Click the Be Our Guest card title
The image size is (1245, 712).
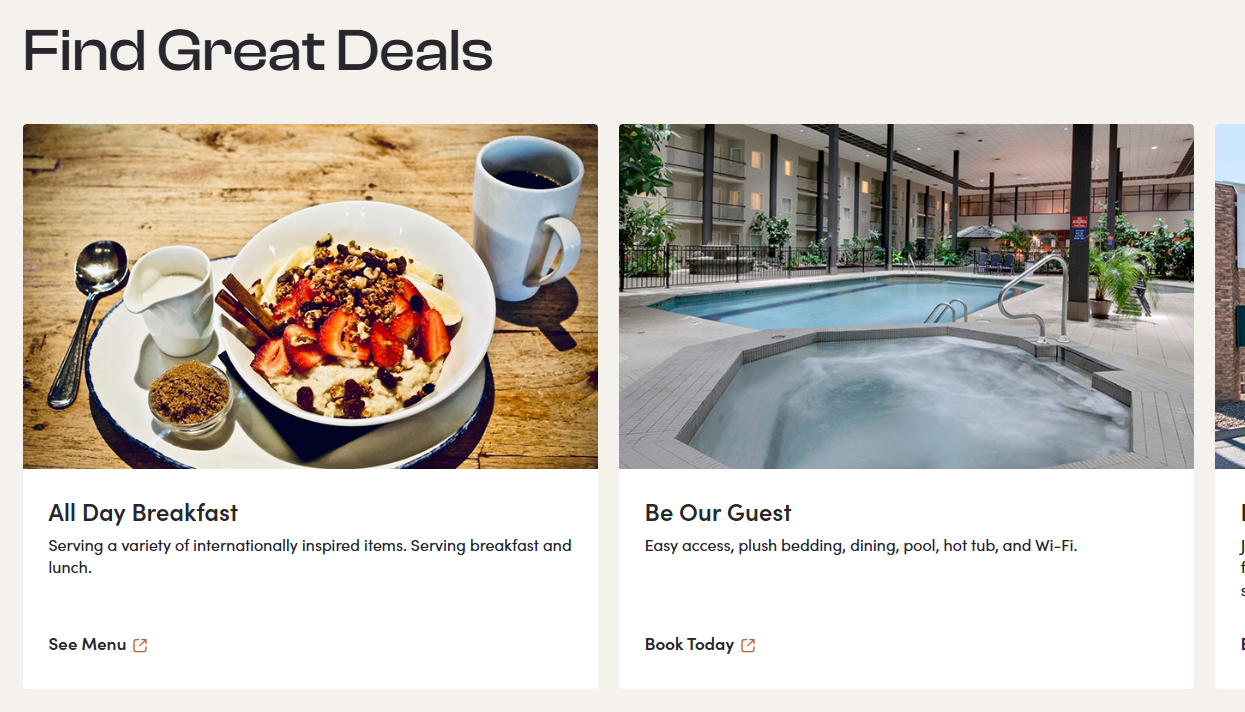[718, 513]
